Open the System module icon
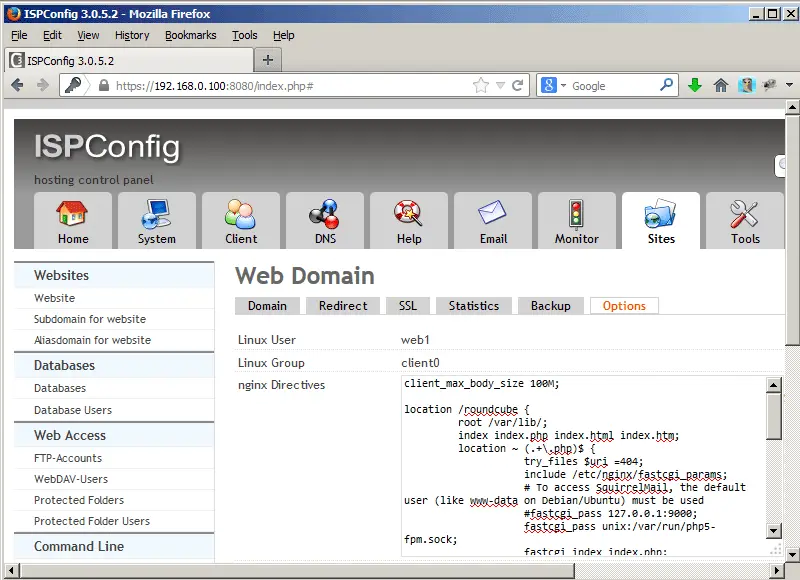This screenshot has width=800, height=580. 157,221
